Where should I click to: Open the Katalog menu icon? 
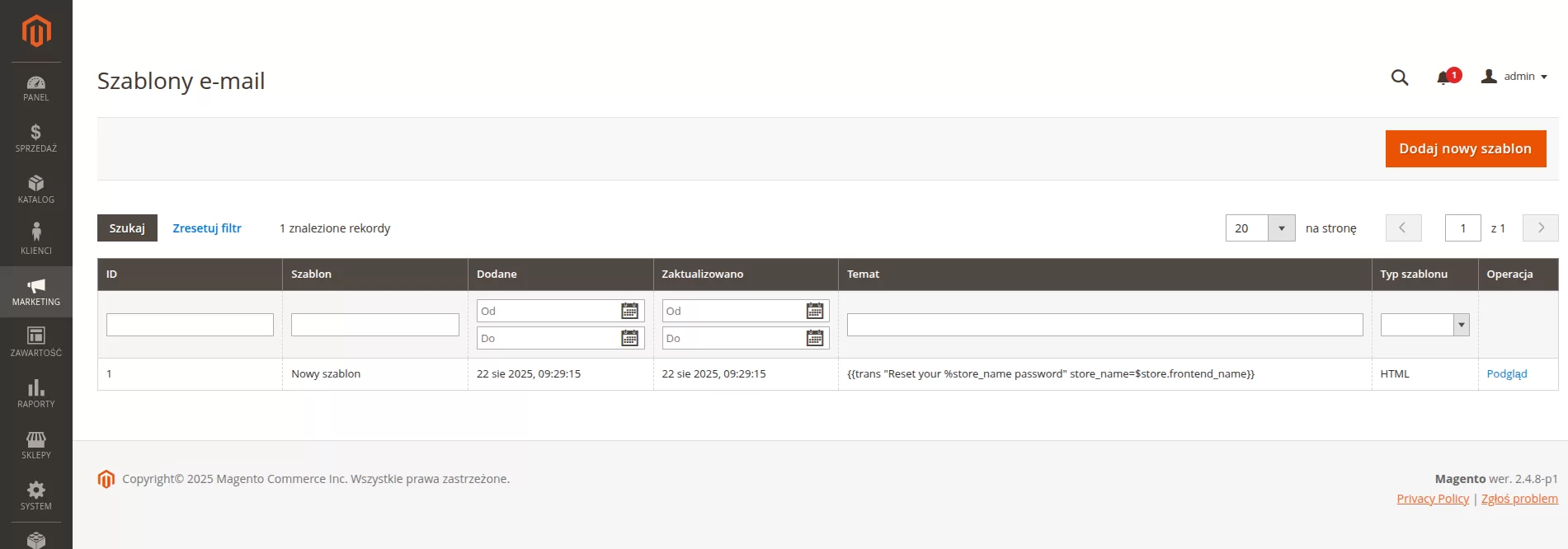point(36,190)
